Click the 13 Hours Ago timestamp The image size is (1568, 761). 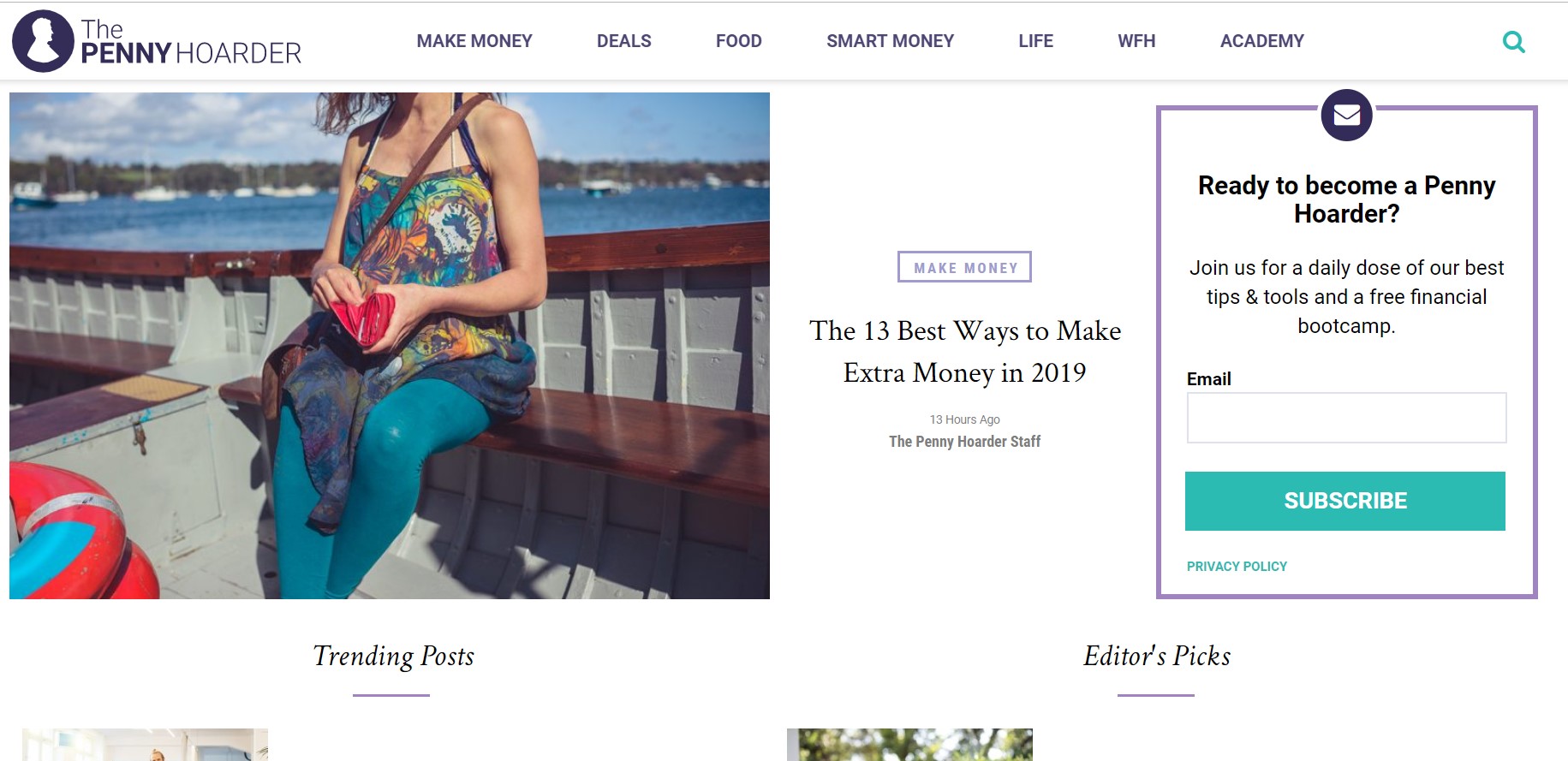[964, 419]
